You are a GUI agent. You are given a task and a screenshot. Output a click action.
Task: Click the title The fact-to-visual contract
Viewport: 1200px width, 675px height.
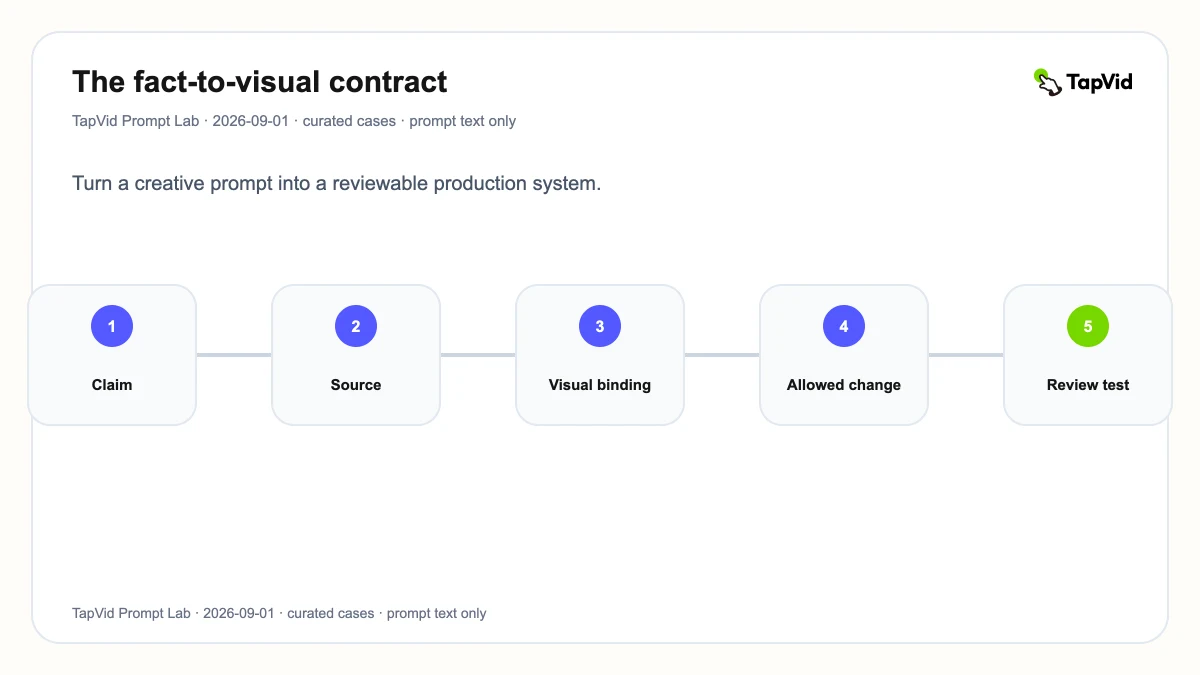pyautogui.click(x=260, y=82)
